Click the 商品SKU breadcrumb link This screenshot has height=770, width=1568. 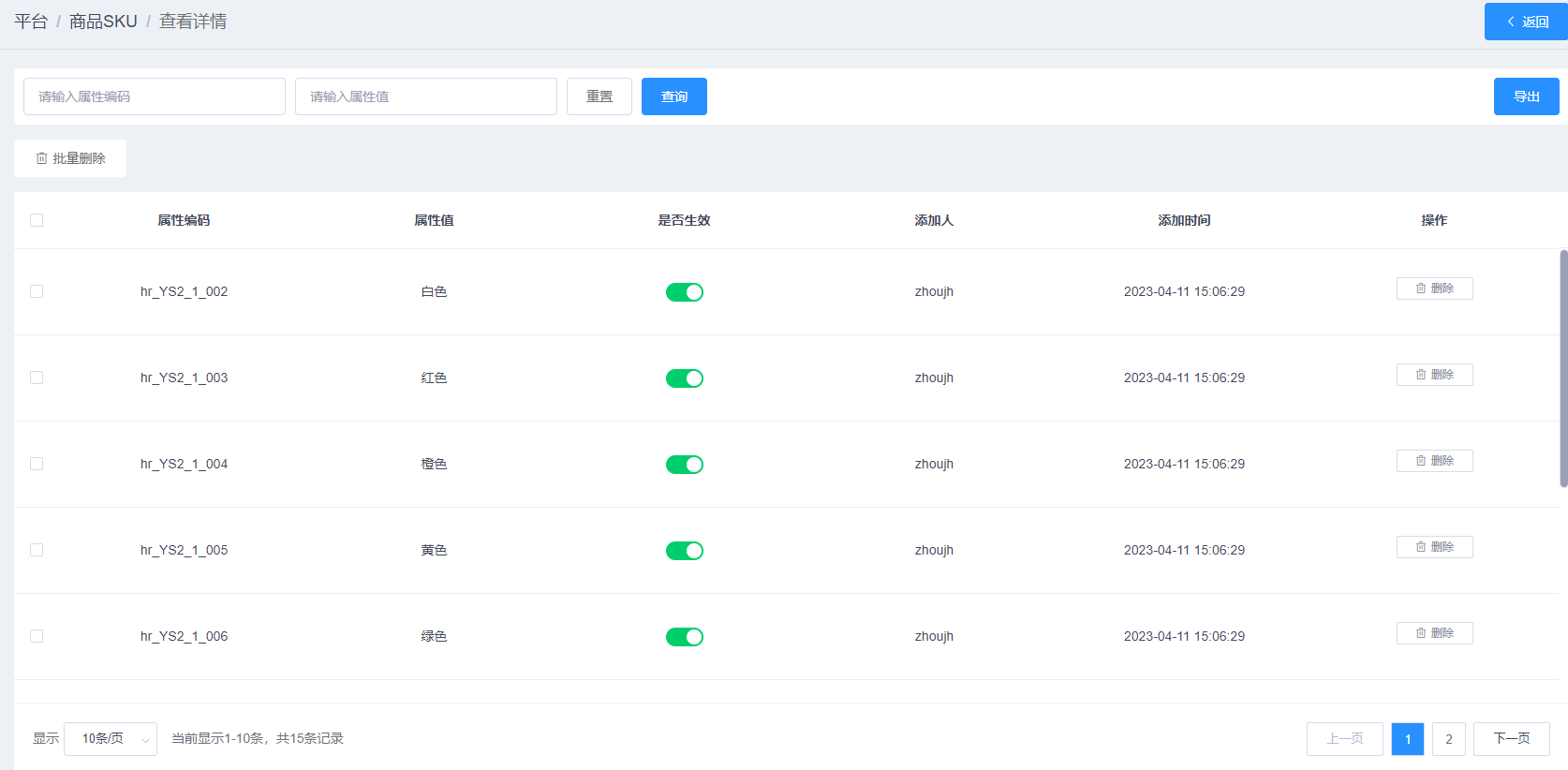tap(103, 22)
